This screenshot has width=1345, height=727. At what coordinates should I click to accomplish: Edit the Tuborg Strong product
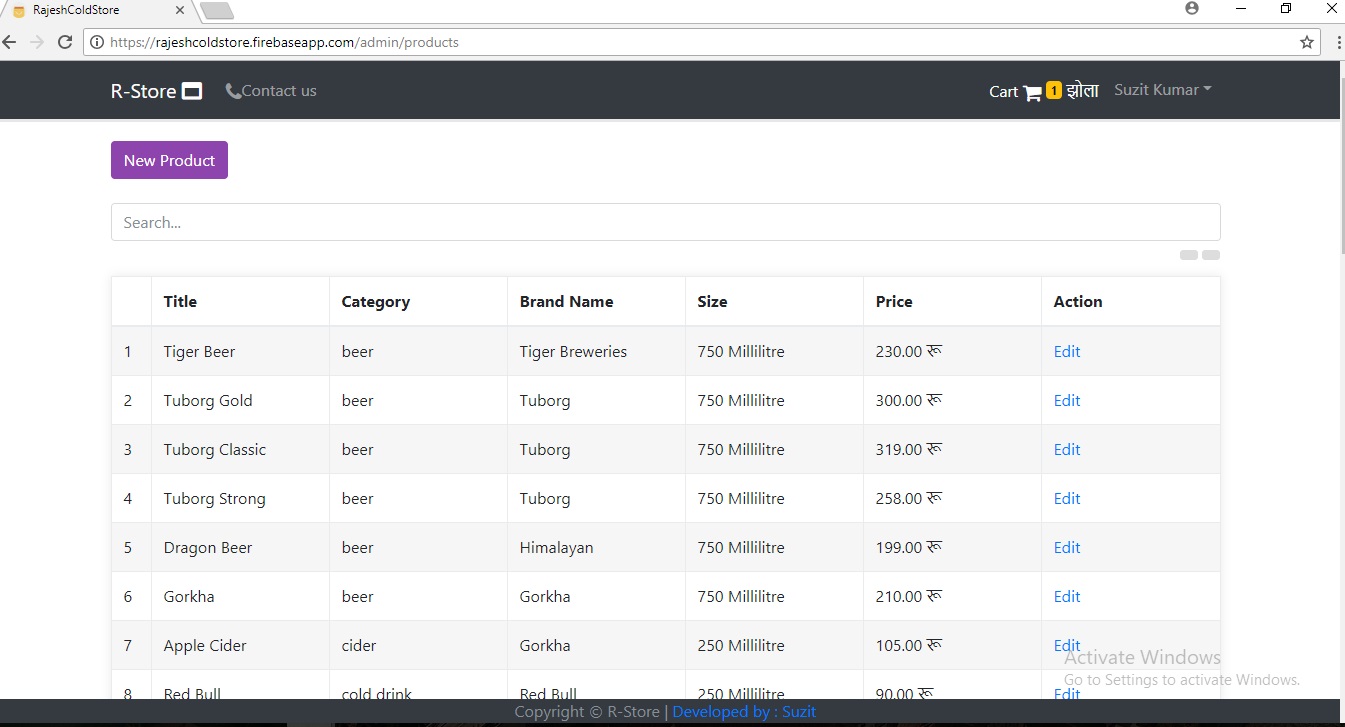(x=1066, y=498)
